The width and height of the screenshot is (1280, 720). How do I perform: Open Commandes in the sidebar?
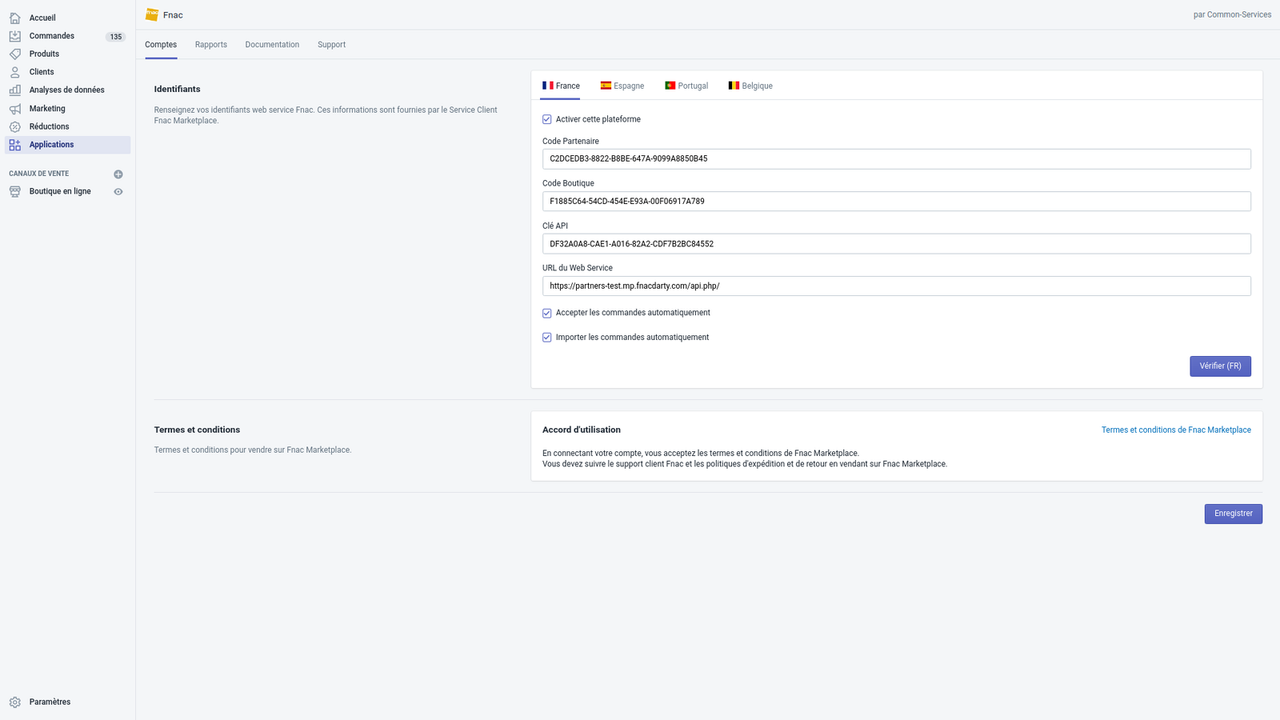[x=67, y=36]
